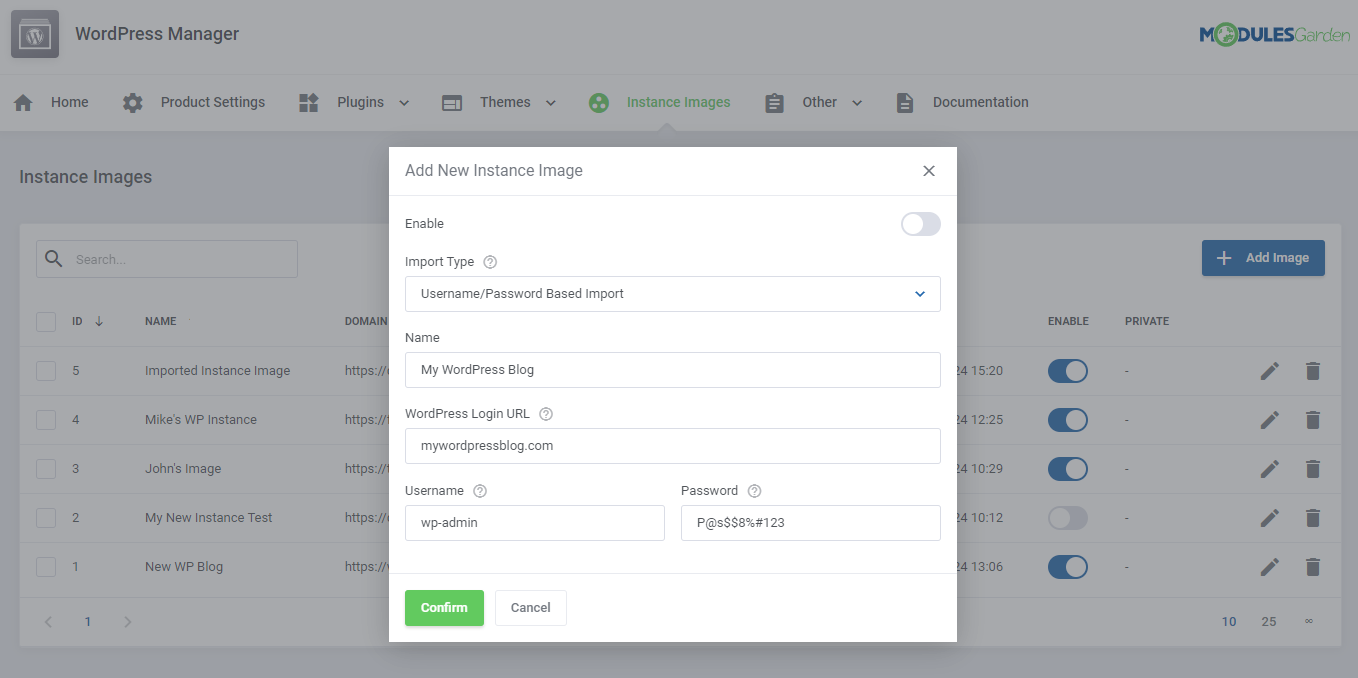The image size is (1358, 678).
Task: Edit the Imported Instance Image row
Action: point(1269,370)
